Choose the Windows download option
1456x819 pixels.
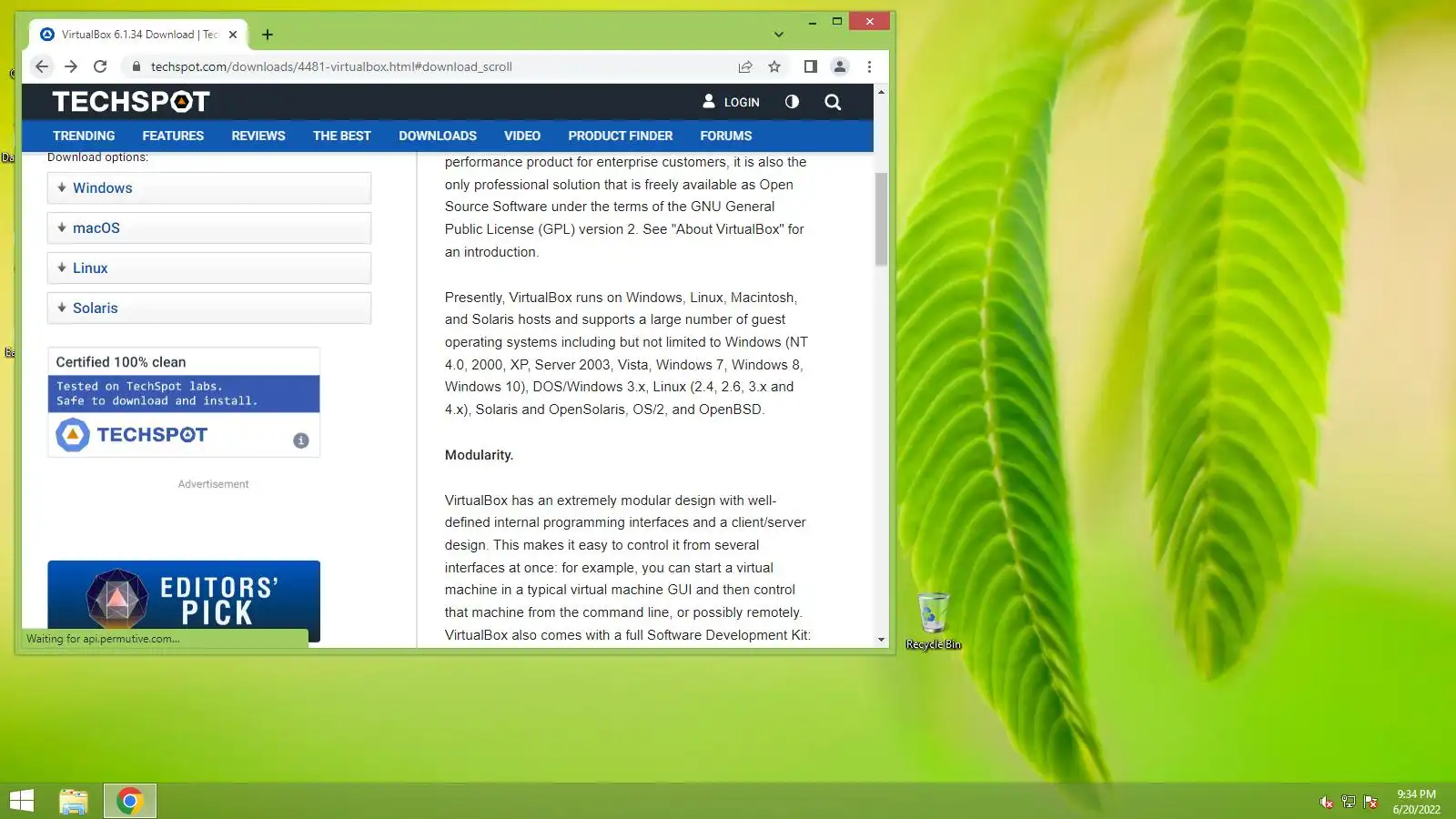pyautogui.click(x=209, y=188)
